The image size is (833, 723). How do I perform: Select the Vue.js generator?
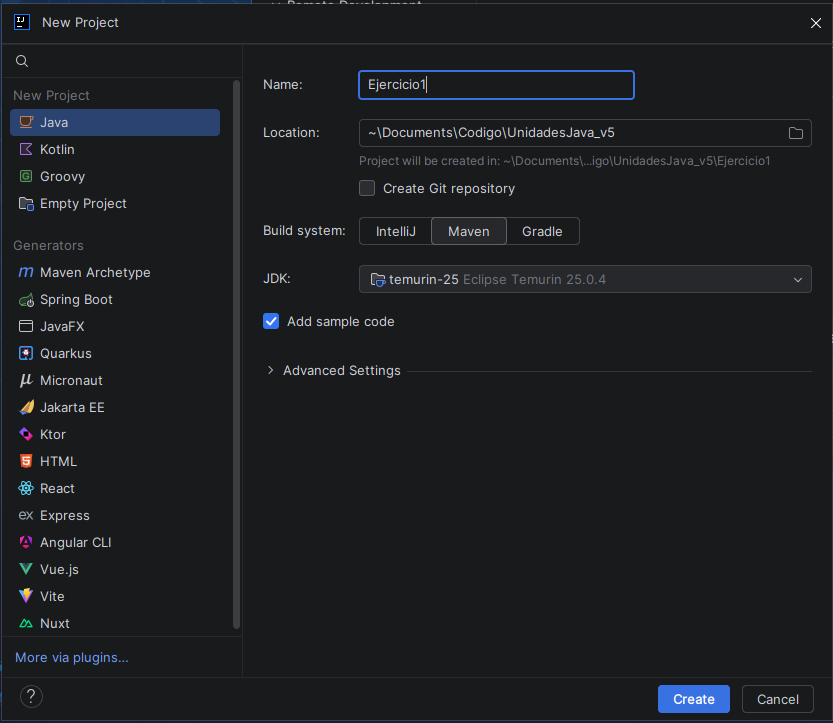115,569
